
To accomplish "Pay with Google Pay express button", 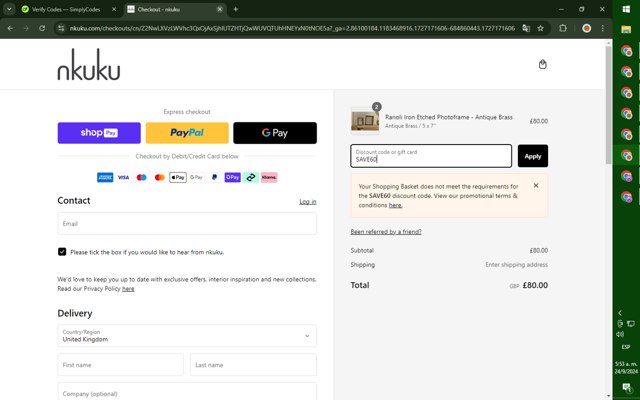I will click(275, 133).
